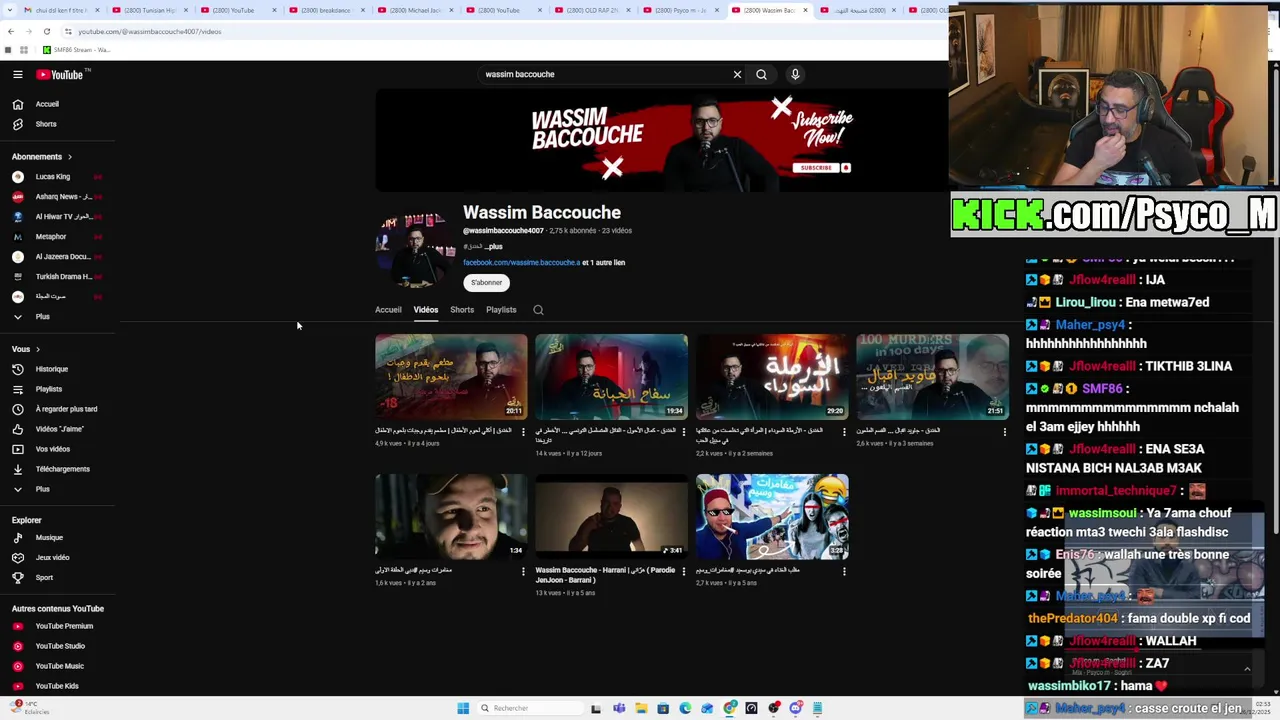Screen dimensions: 1280x720
Task: Click the YouTube logo
Action: click(60, 74)
